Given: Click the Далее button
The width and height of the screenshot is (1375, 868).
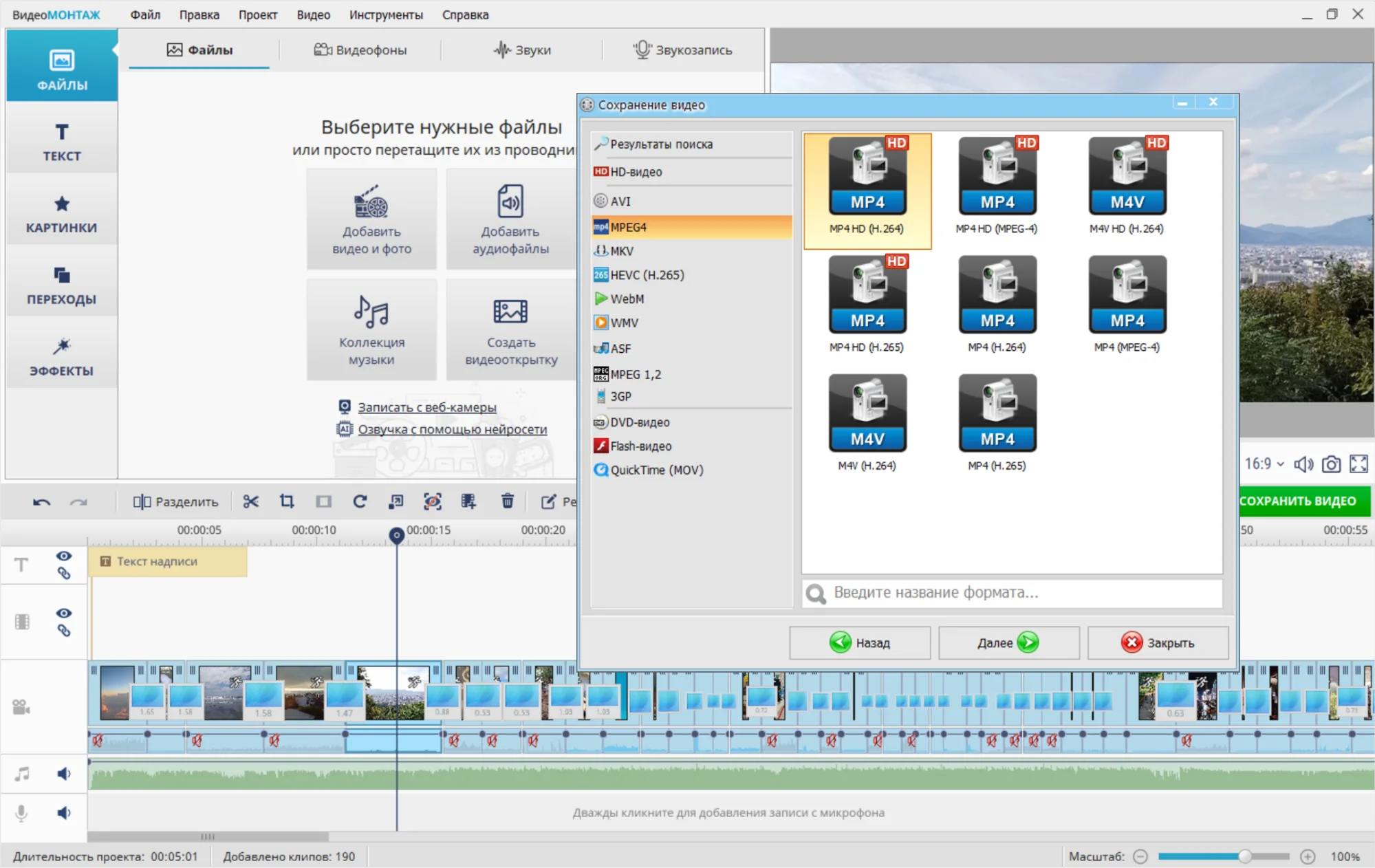Looking at the screenshot, I should pyautogui.click(x=1008, y=642).
